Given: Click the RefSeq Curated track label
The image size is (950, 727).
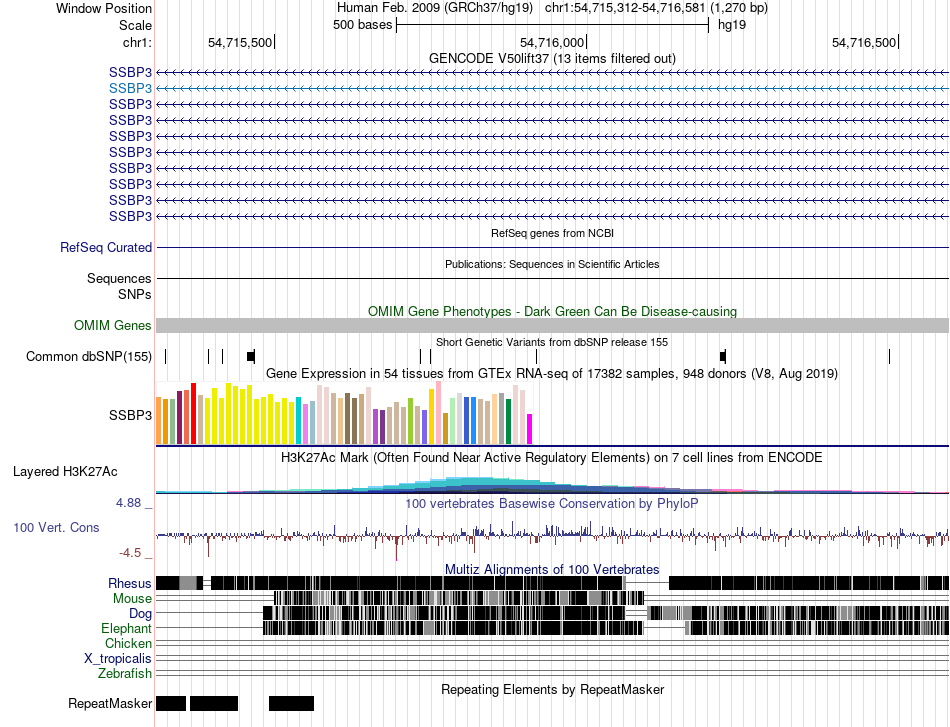Looking at the screenshot, I should [106, 247].
